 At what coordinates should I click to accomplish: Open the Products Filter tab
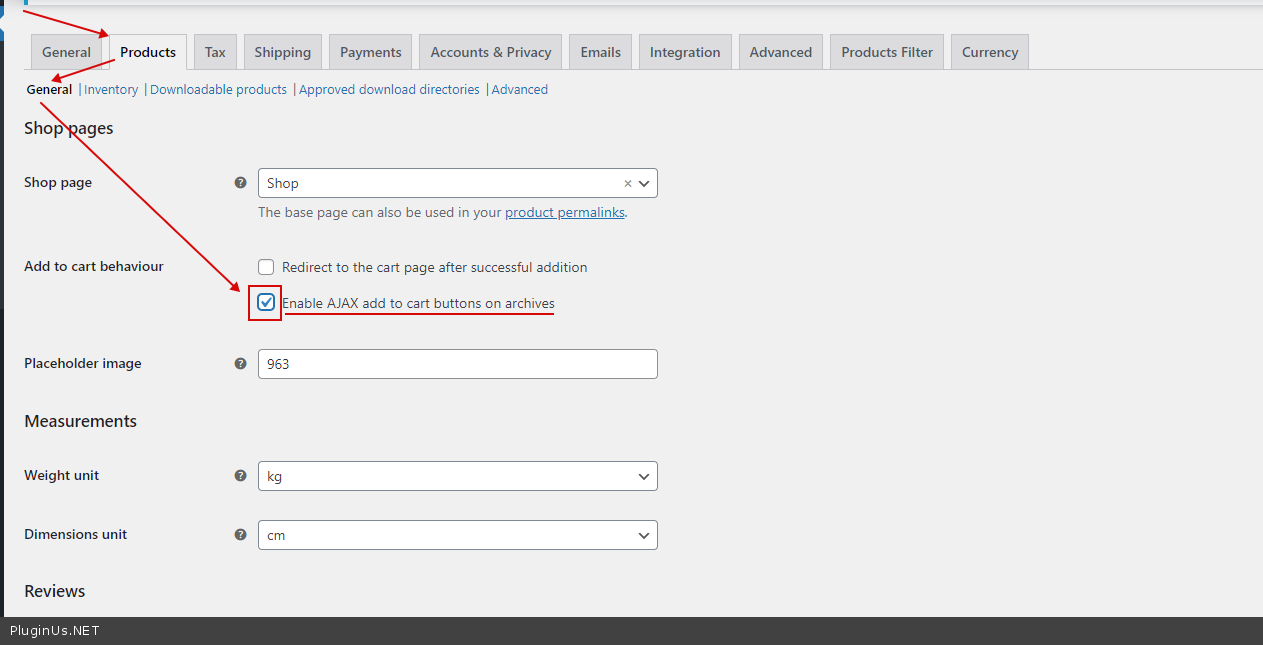[886, 52]
